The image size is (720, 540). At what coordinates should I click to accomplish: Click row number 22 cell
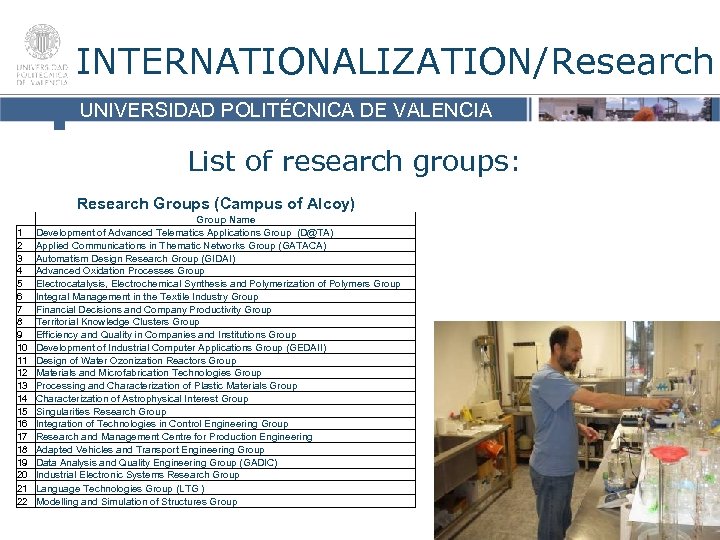pos(26,501)
